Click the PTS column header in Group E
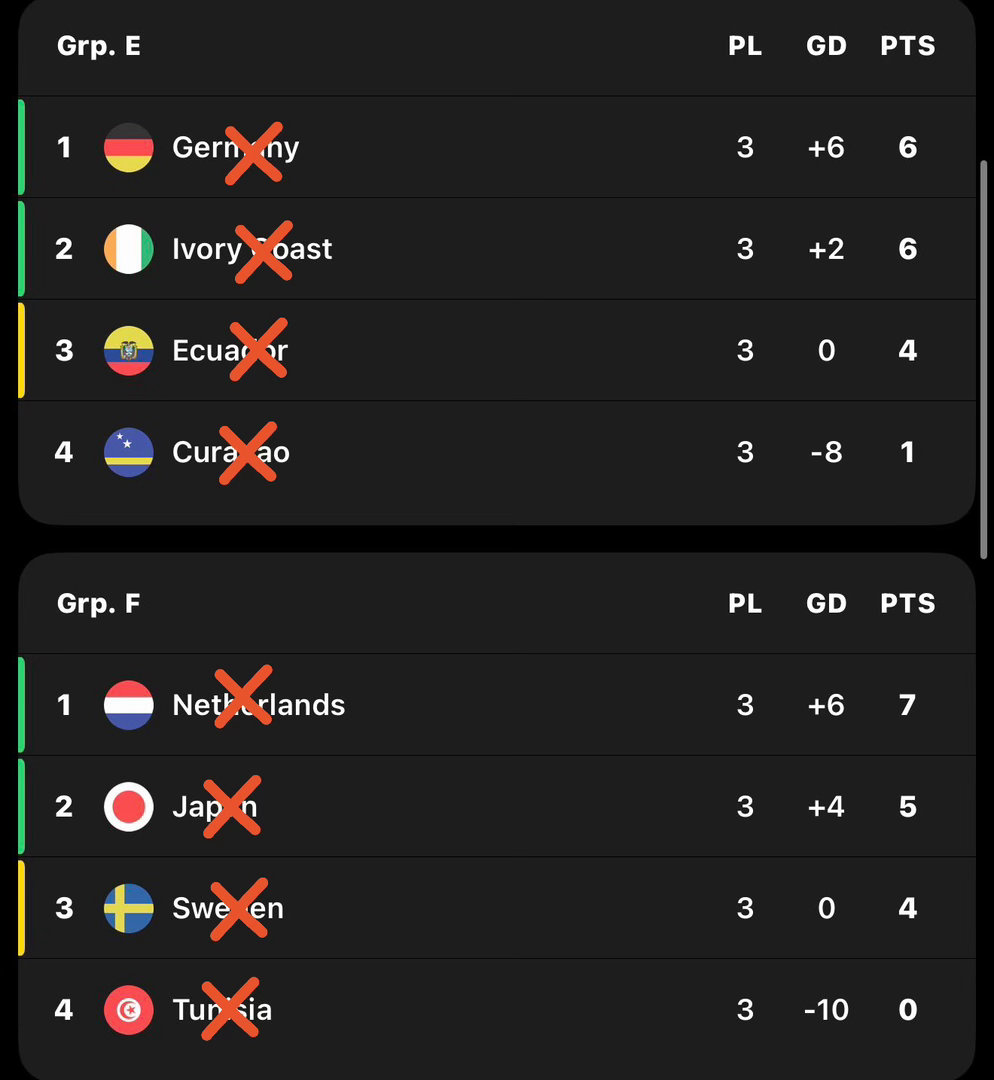Image resolution: width=994 pixels, height=1080 pixels. pos(908,46)
